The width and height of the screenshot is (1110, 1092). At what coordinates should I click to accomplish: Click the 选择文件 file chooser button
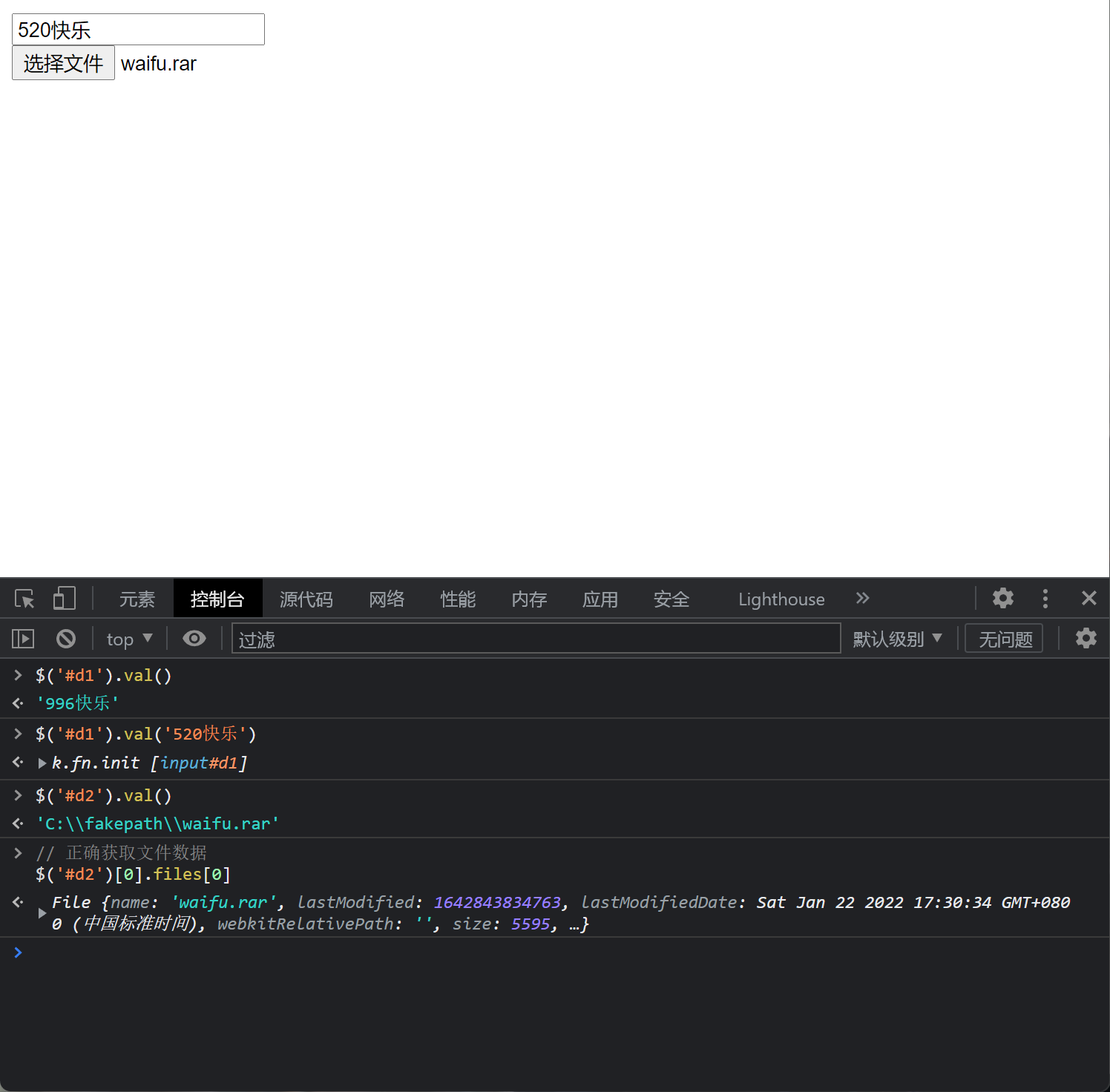click(63, 63)
